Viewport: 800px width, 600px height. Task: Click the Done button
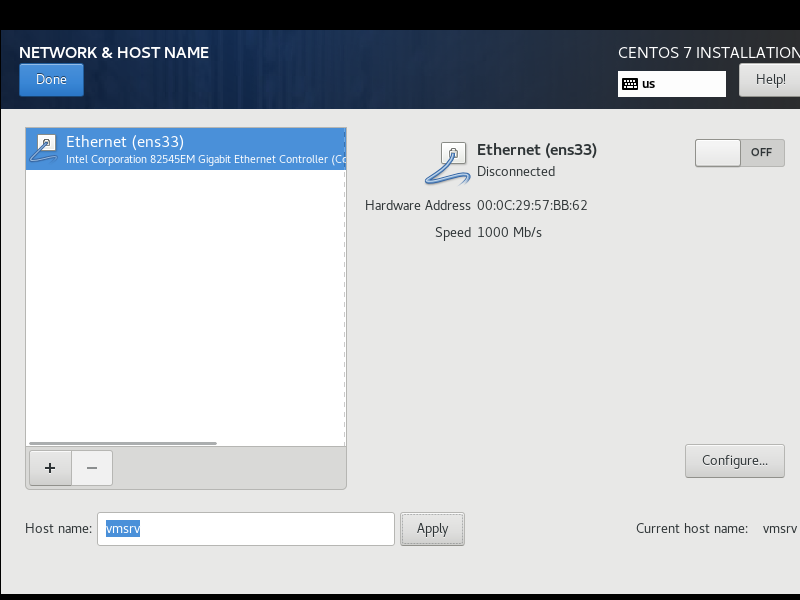(51, 80)
